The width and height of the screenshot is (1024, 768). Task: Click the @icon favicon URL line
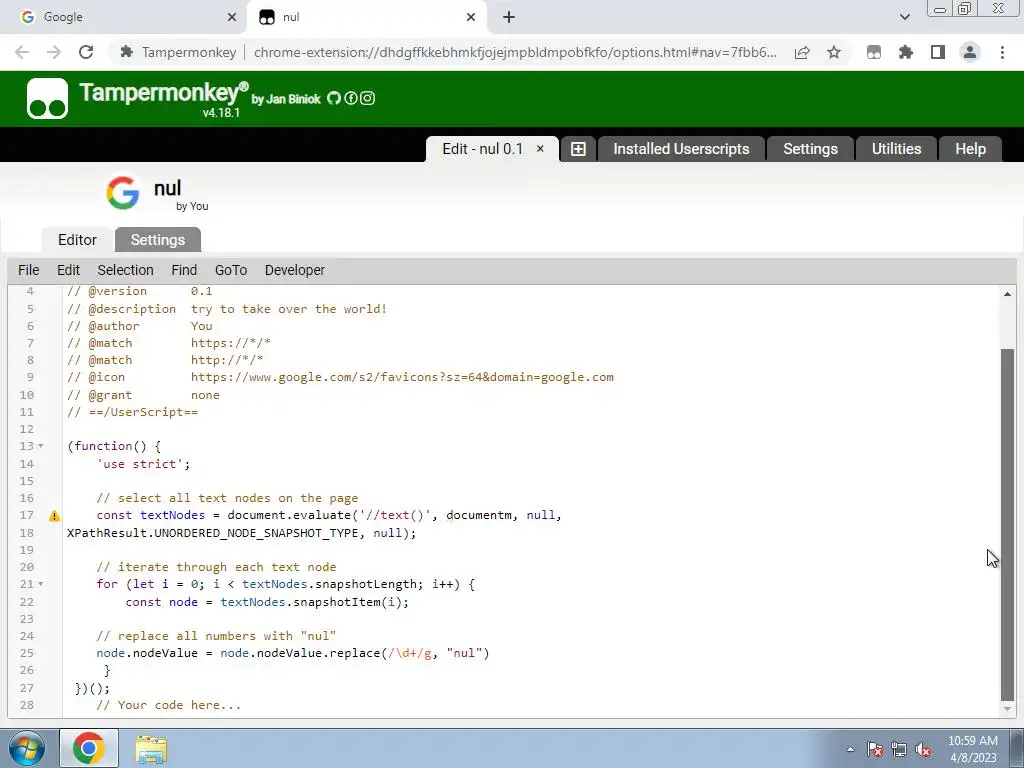pyautogui.click(x=340, y=377)
